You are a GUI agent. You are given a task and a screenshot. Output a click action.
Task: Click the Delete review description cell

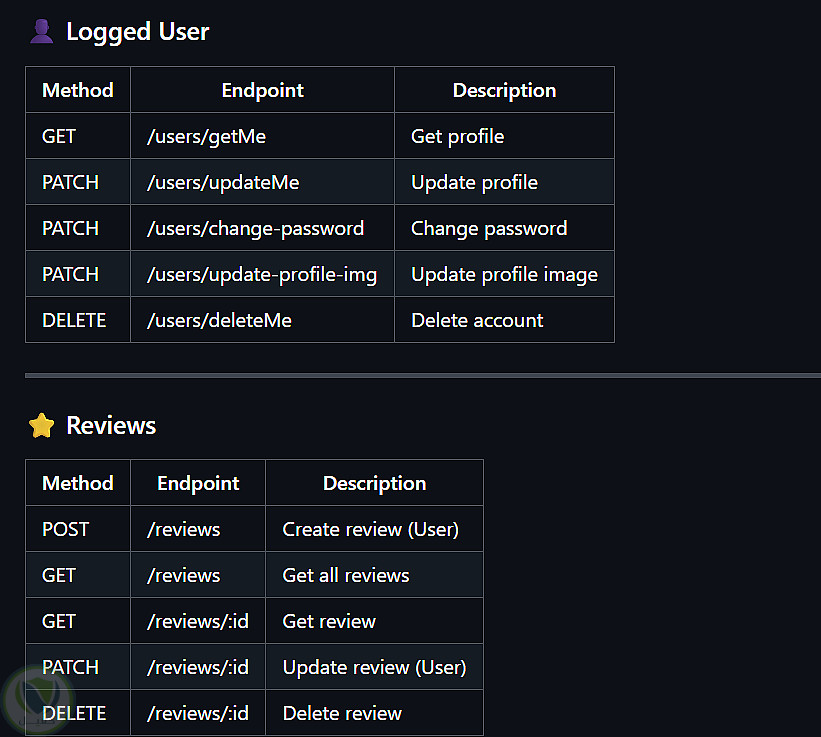pyautogui.click(x=342, y=713)
